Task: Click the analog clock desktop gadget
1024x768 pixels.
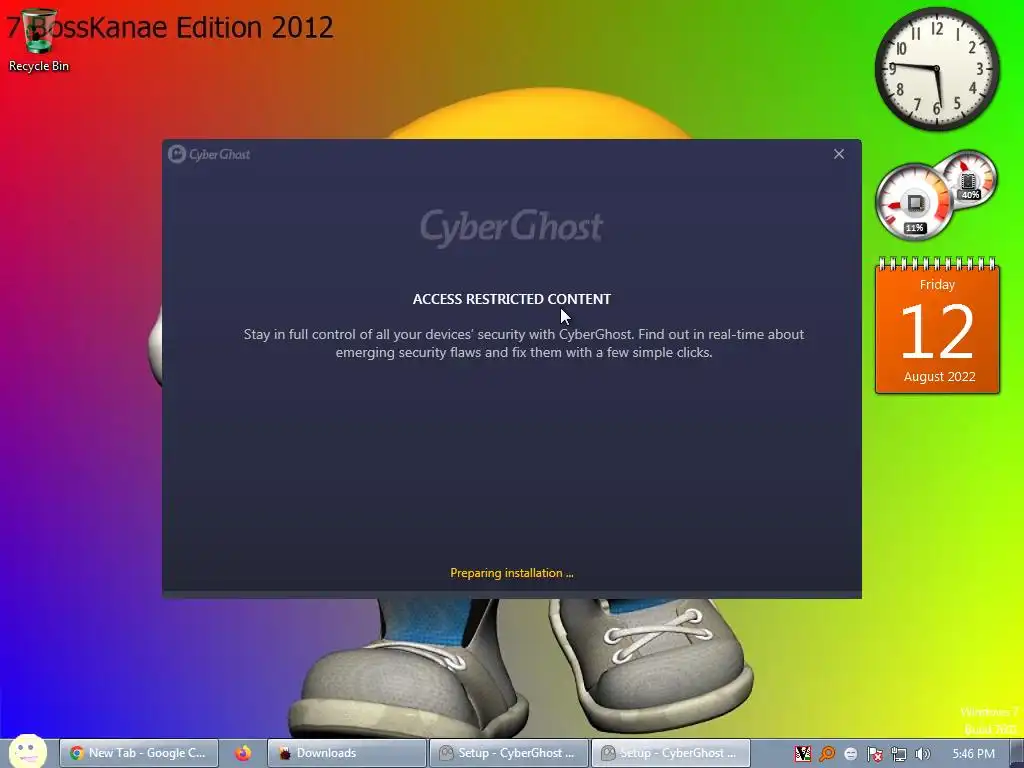Action: point(936,69)
